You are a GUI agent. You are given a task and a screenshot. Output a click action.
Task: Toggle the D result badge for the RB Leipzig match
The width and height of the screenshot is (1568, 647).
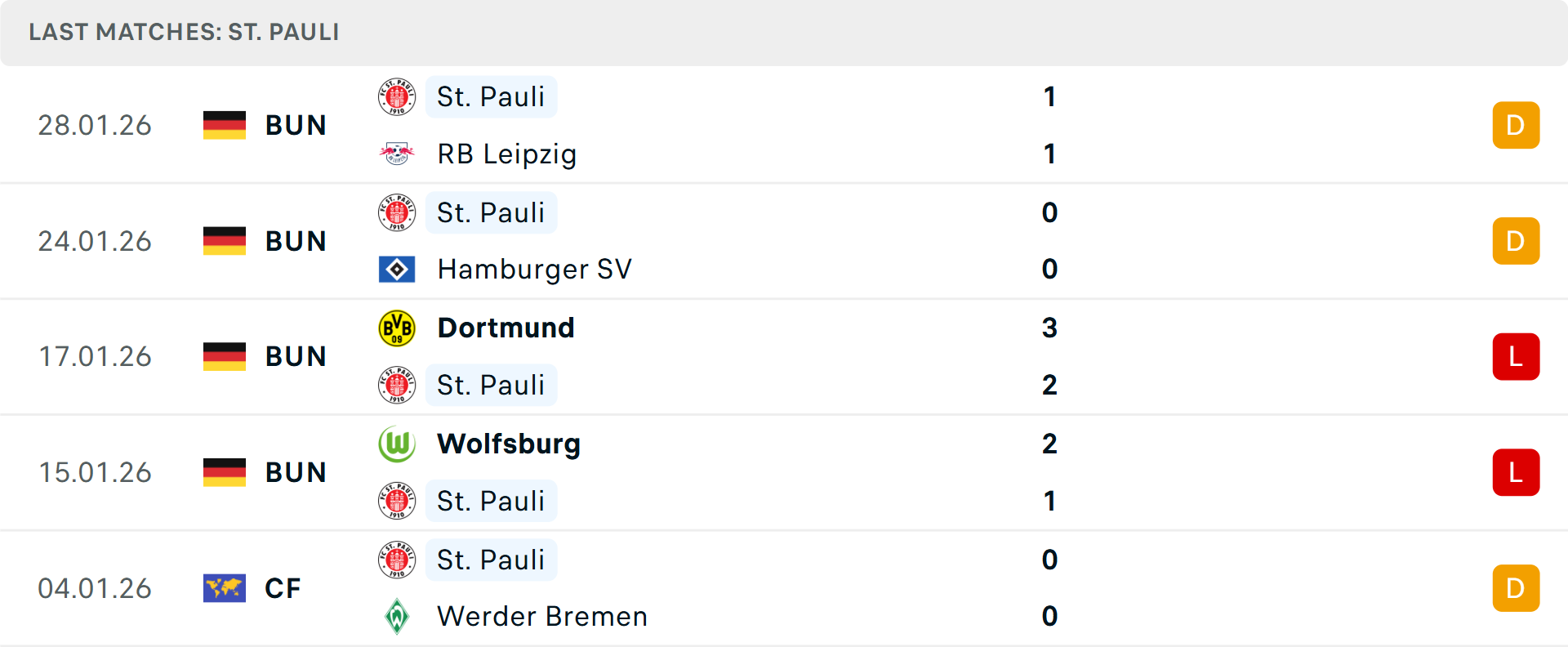click(x=1516, y=125)
